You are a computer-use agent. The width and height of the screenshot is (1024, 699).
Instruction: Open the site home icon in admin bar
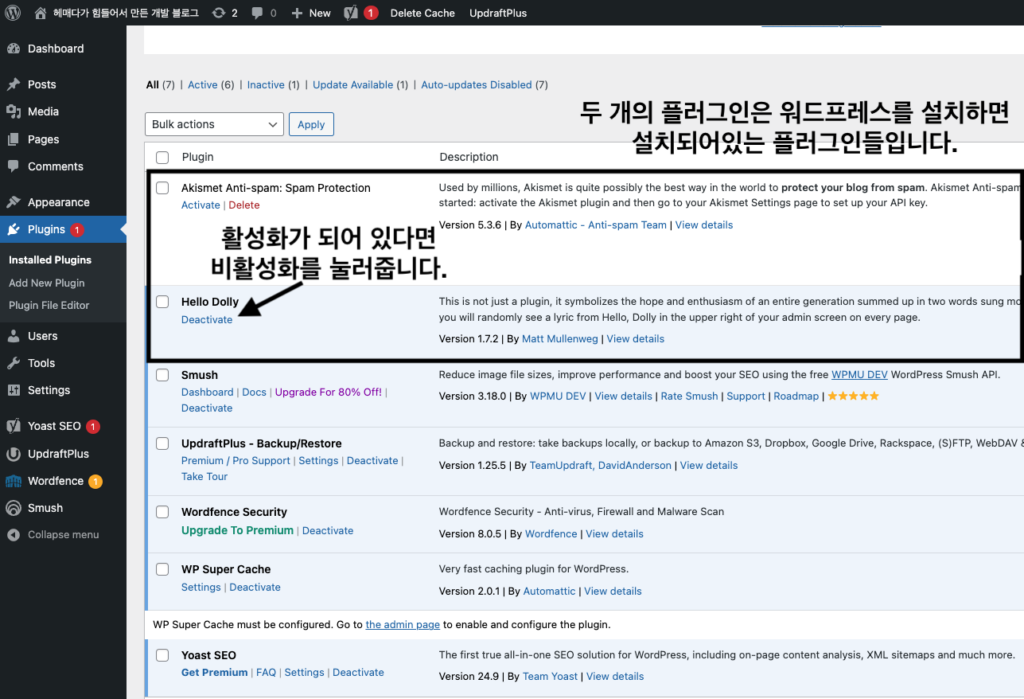pos(40,13)
